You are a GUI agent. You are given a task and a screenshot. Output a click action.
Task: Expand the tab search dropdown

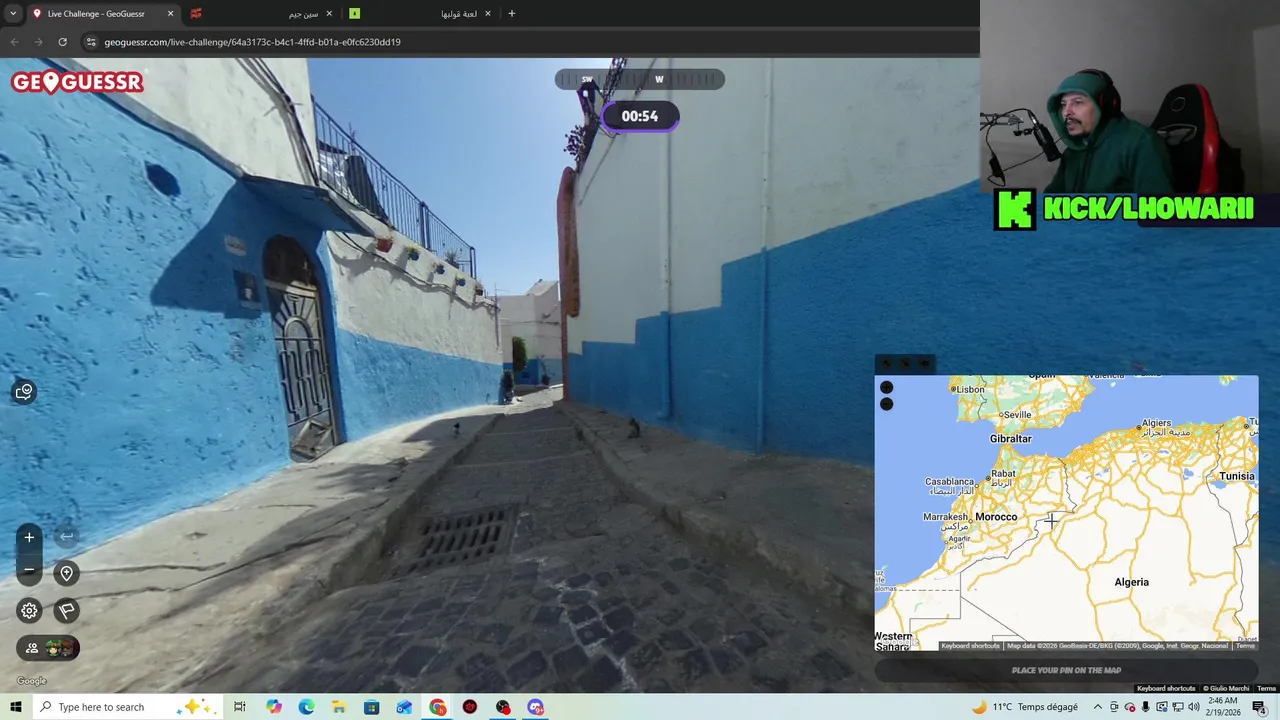(x=13, y=14)
